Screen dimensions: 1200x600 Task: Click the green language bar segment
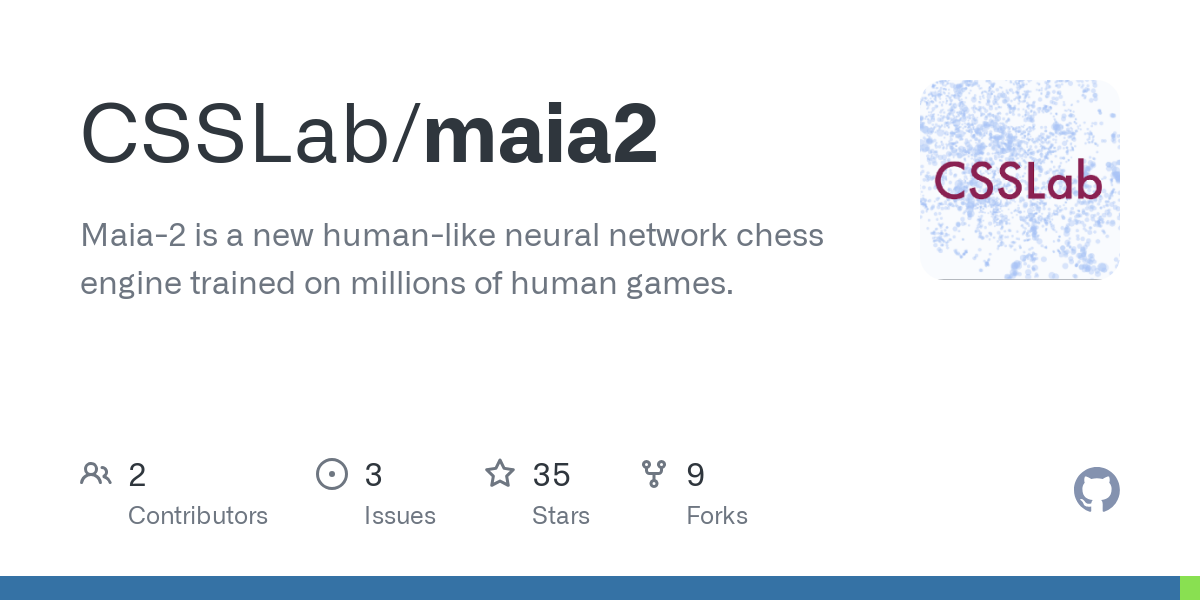coord(1190,588)
